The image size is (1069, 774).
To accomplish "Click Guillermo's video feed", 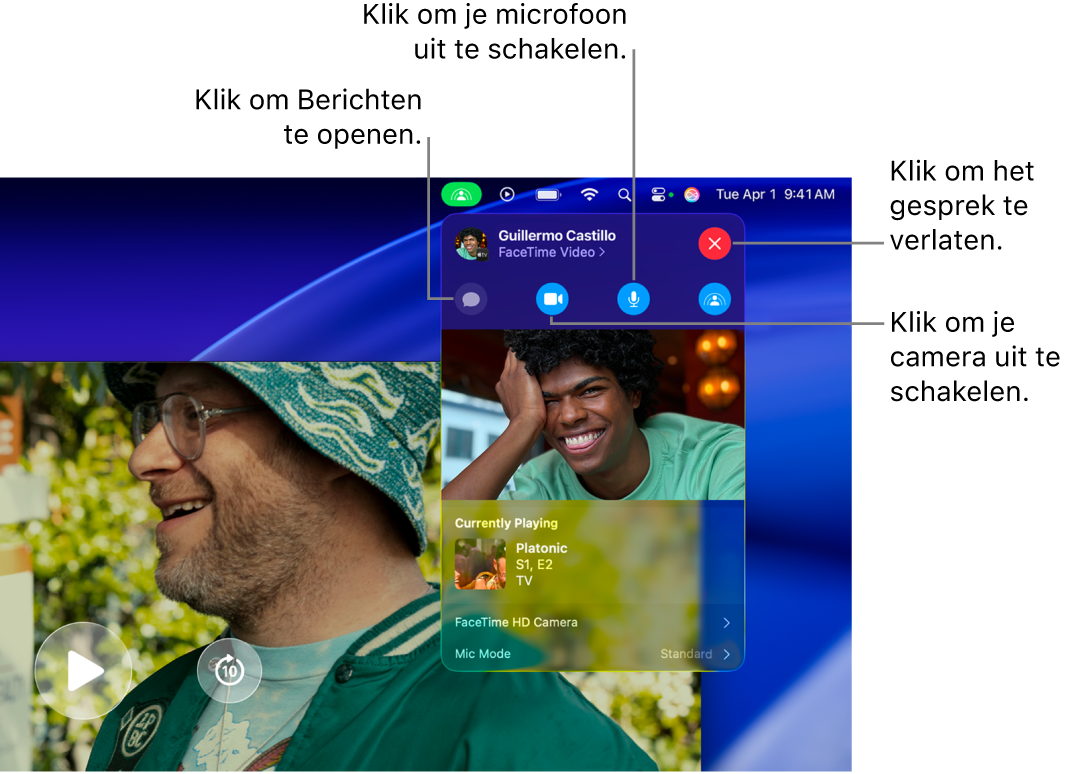I will pyautogui.click(x=593, y=415).
